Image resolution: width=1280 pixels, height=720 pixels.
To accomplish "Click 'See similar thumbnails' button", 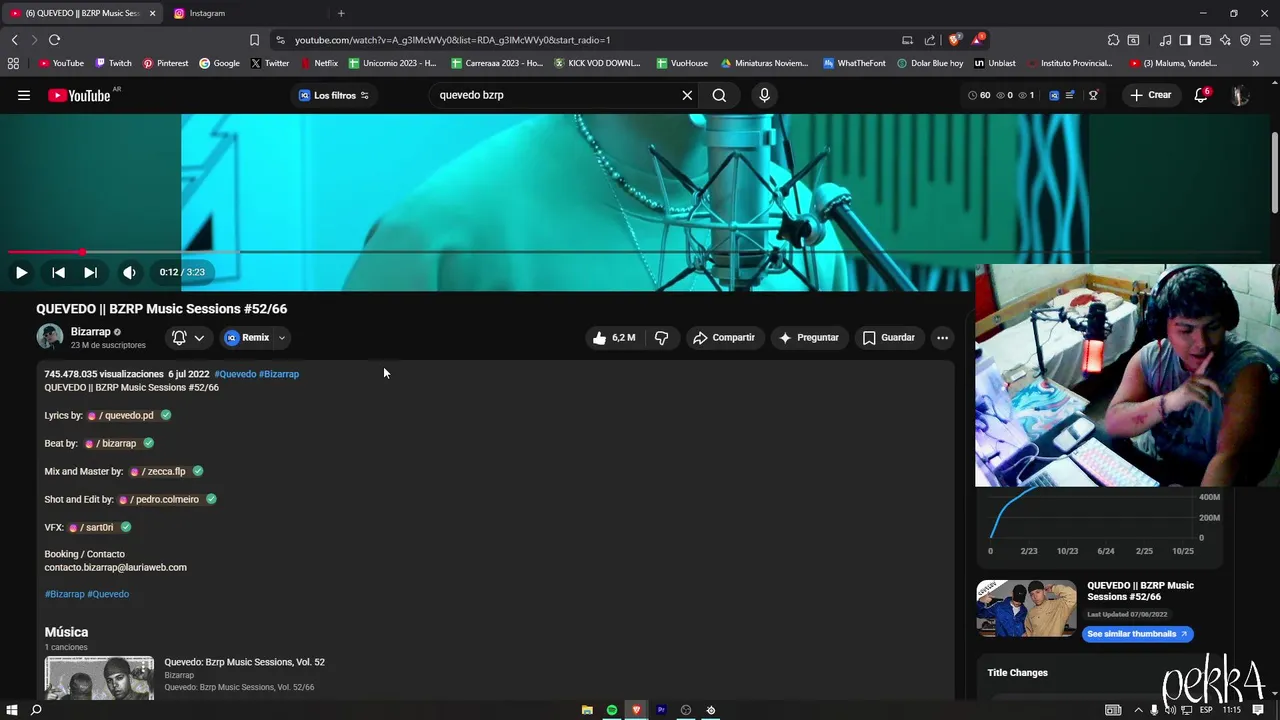I will pos(1137,634).
